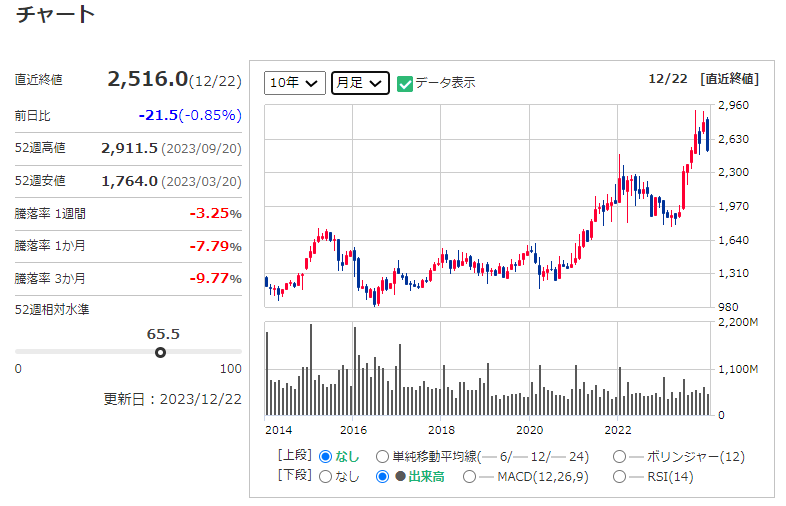Click the 更新日 date text
786x506 pixels.
[172, 398]
